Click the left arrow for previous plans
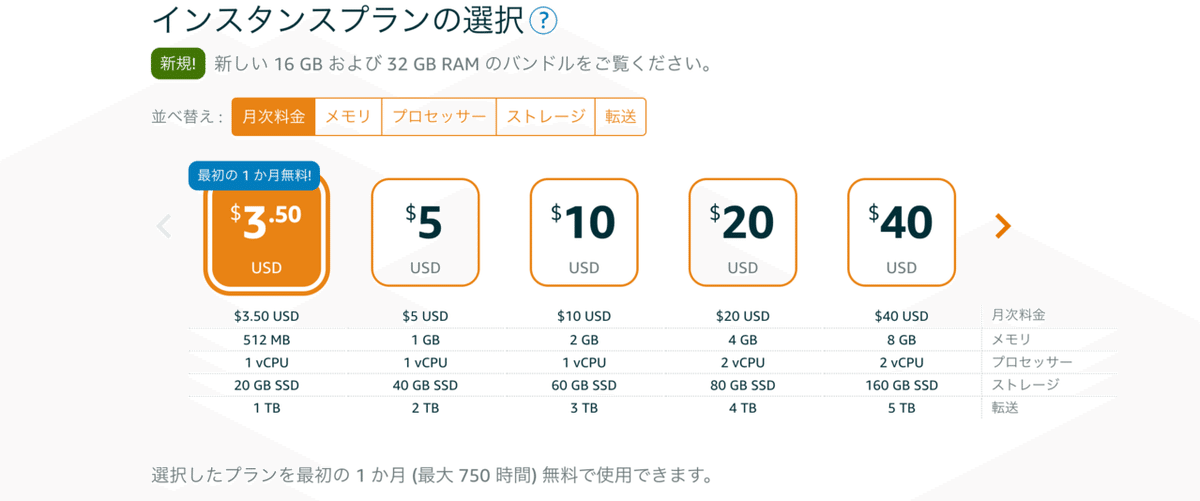 click(x=164, y=227)
